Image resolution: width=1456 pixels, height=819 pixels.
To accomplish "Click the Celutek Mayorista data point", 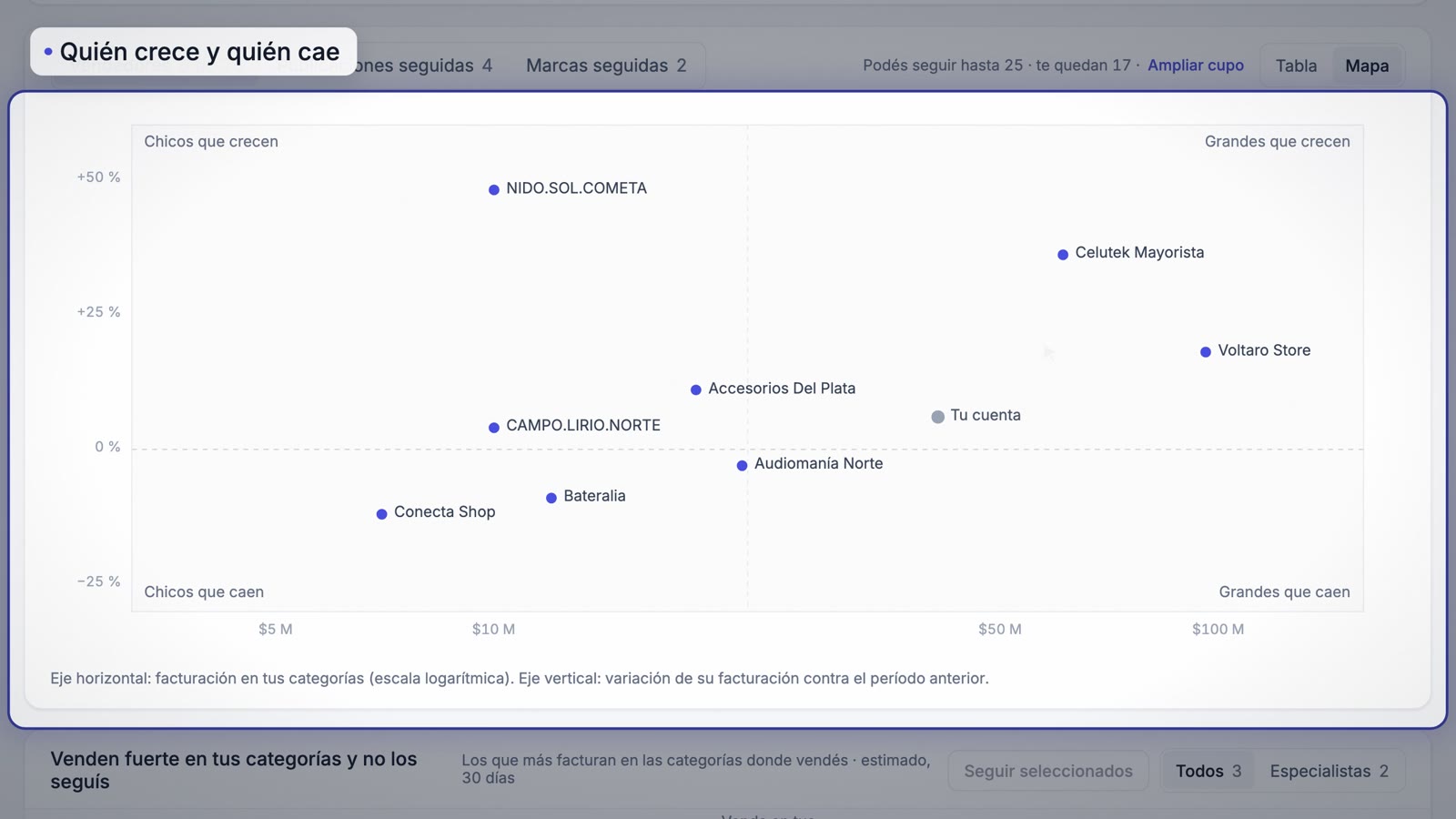I will tap(1063, 254).
